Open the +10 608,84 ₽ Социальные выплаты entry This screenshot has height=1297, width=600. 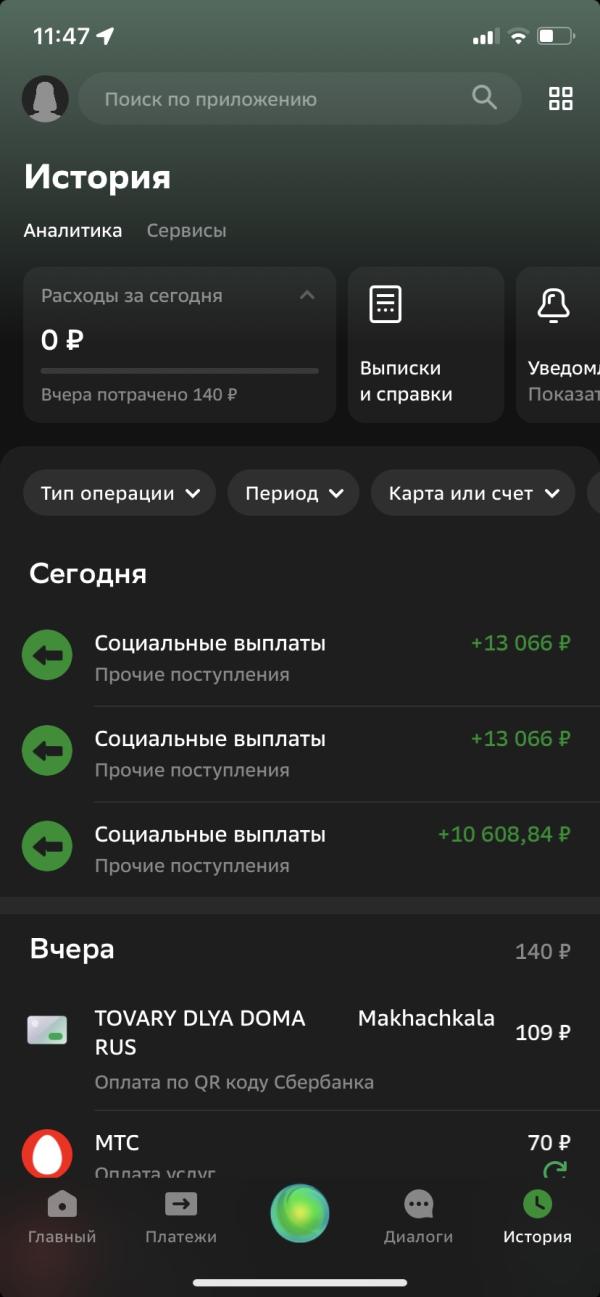pos(300,849)
